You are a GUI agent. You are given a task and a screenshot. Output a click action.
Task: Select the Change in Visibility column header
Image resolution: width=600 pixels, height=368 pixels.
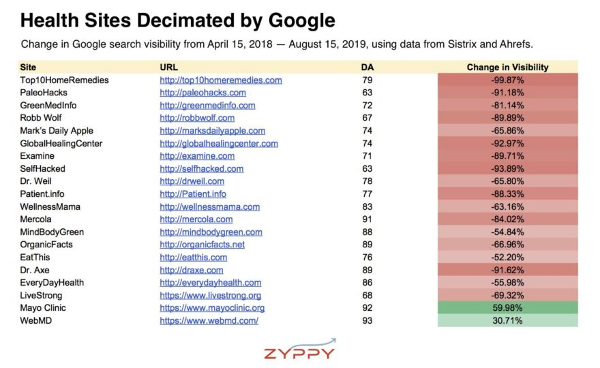(507, 67)
